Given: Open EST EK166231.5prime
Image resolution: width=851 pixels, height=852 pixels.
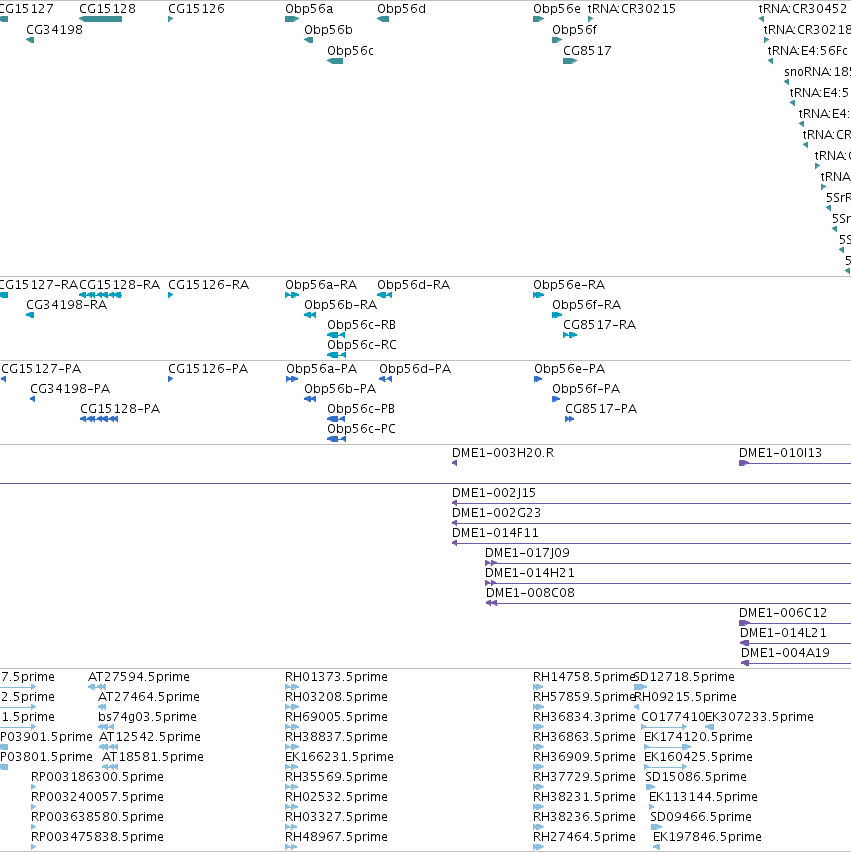Looking at the screenshot, I should (x=292, y=767).
